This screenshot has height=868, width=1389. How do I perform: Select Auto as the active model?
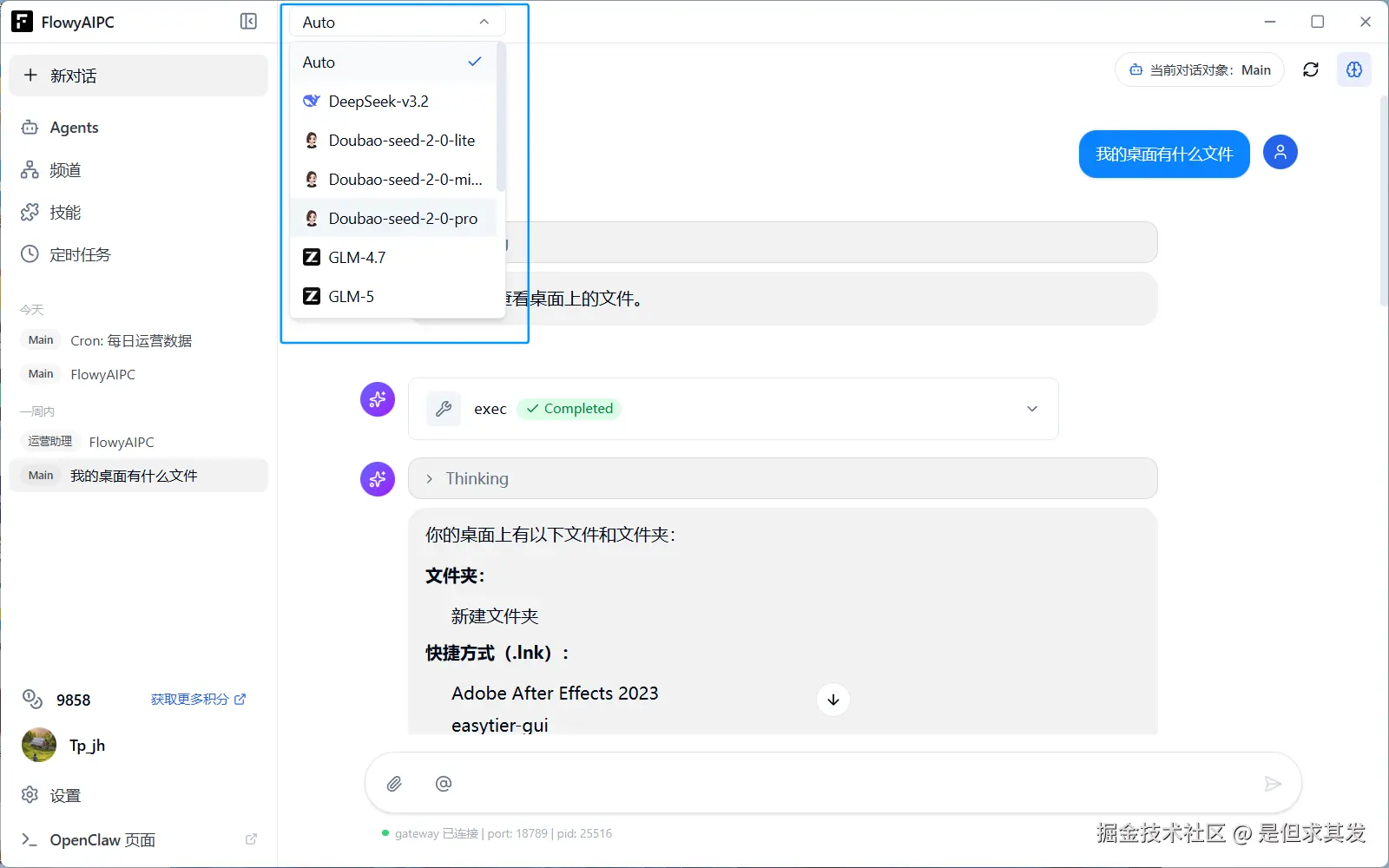point(318,62)
